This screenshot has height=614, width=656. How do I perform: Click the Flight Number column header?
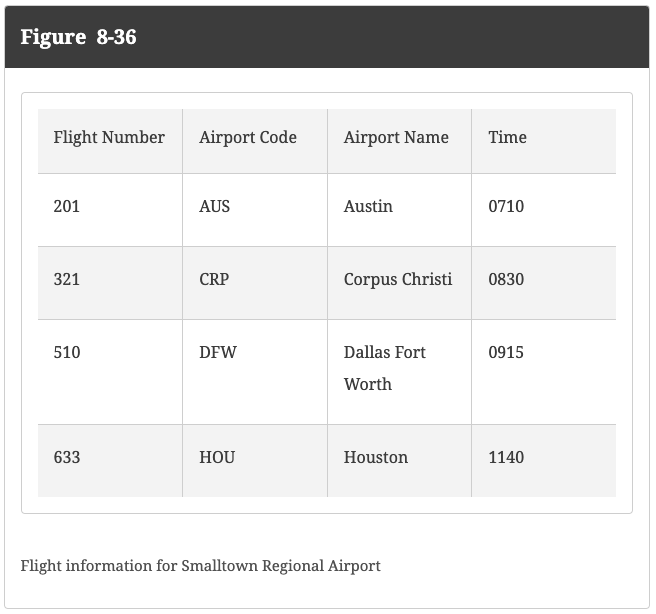(x=109, y=138)
